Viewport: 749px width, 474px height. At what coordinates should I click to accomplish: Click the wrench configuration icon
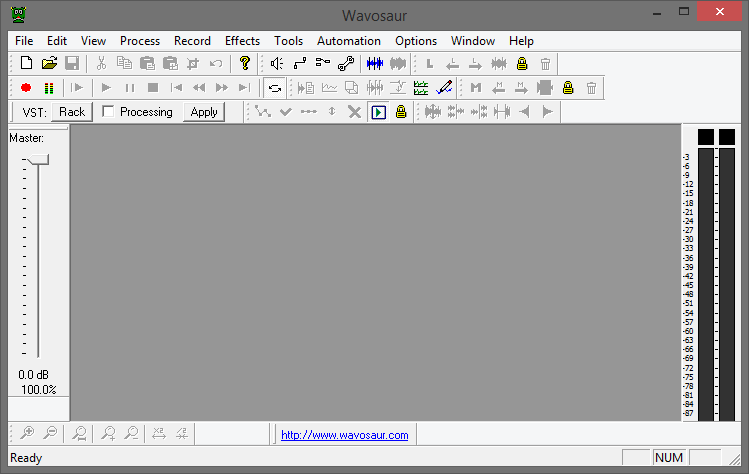[346, 64]
